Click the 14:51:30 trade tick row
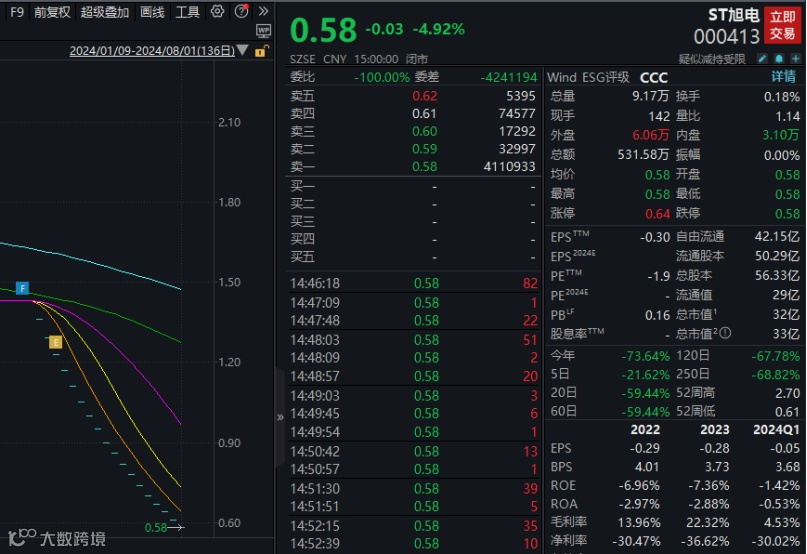 pos(413,488)
